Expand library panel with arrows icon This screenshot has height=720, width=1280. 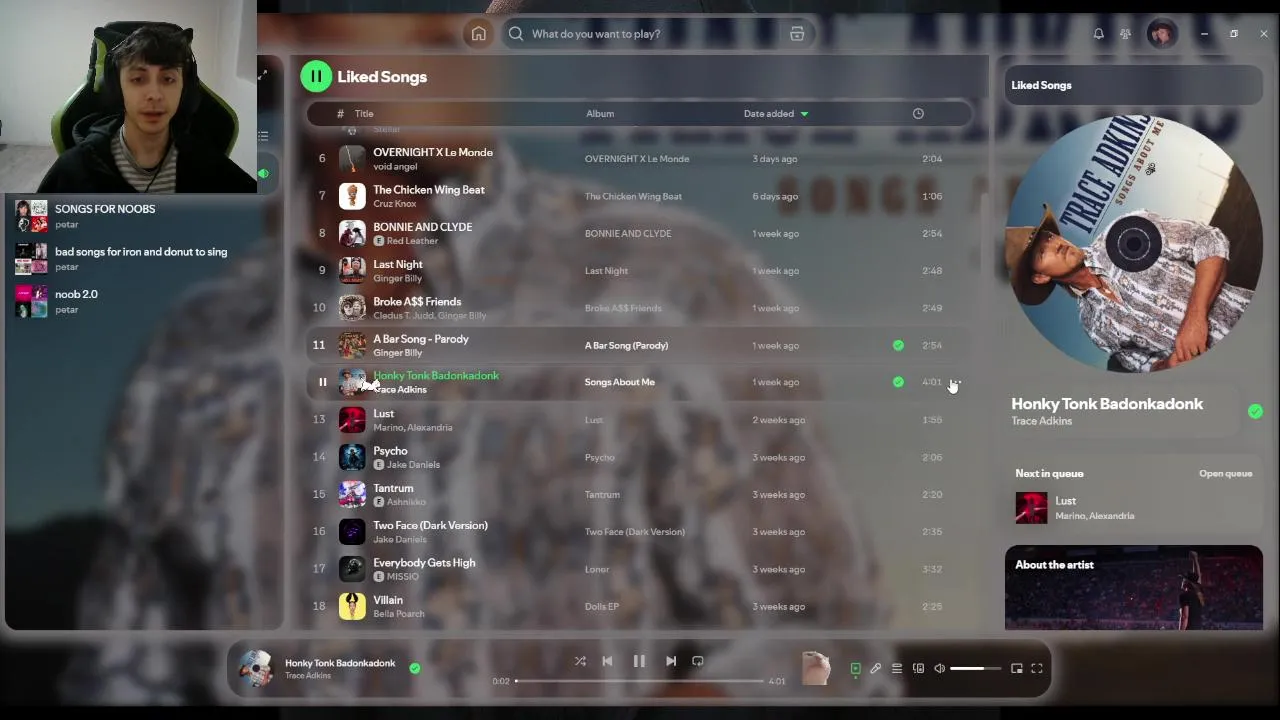coord(263,76)
